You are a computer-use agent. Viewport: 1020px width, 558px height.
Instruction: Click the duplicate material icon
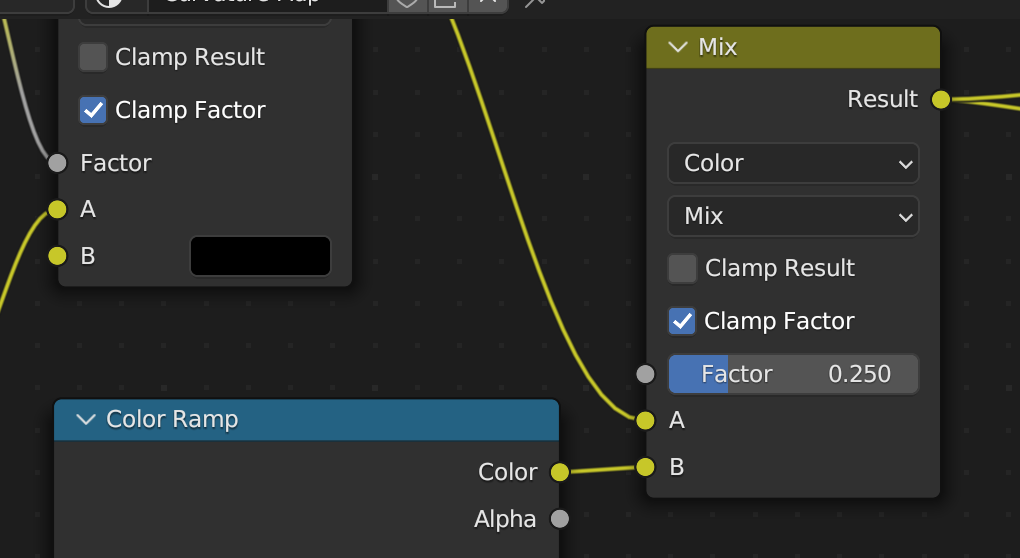(446, 2)
